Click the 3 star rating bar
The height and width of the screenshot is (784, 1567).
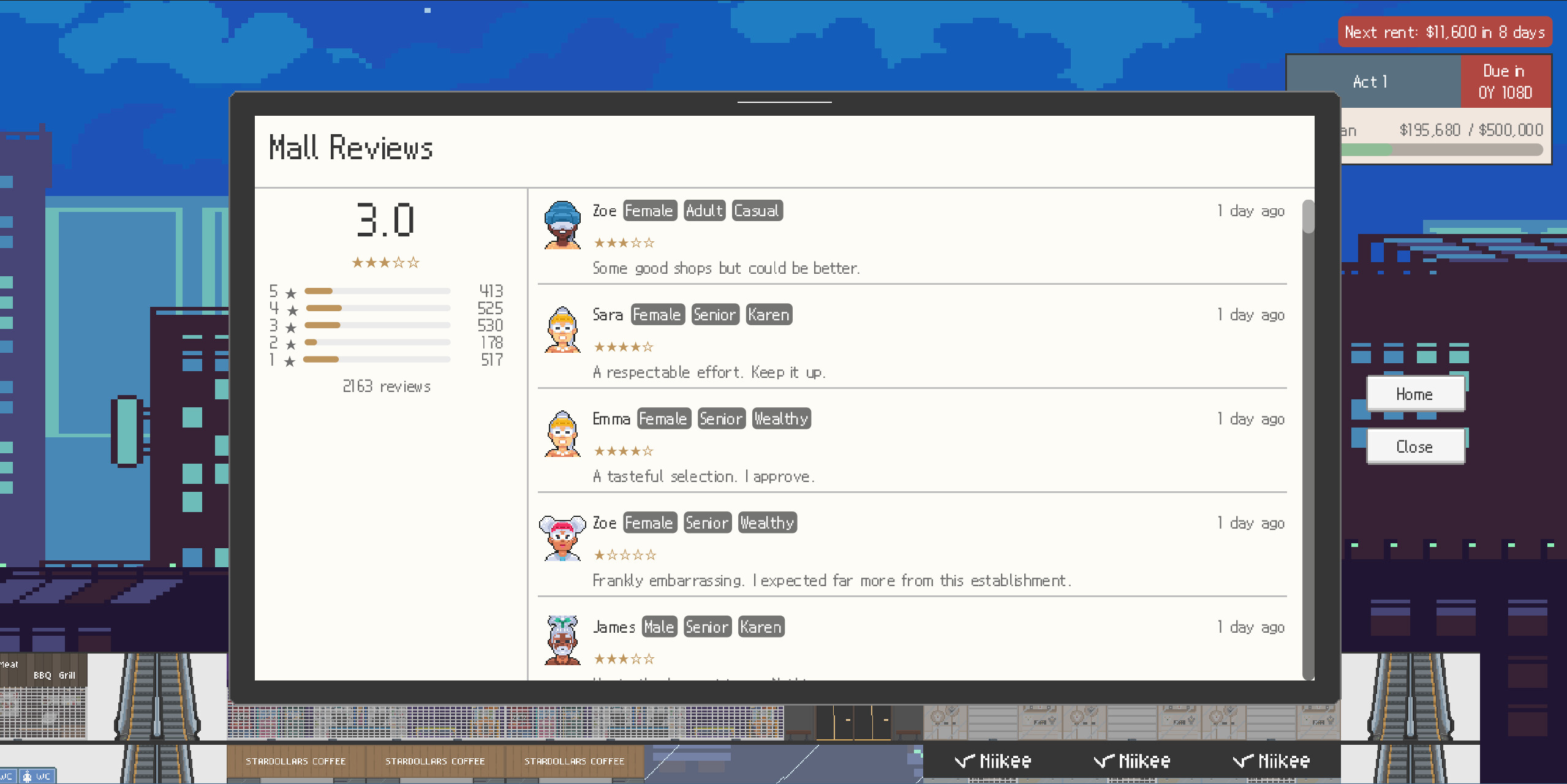(x=377, y=325)
